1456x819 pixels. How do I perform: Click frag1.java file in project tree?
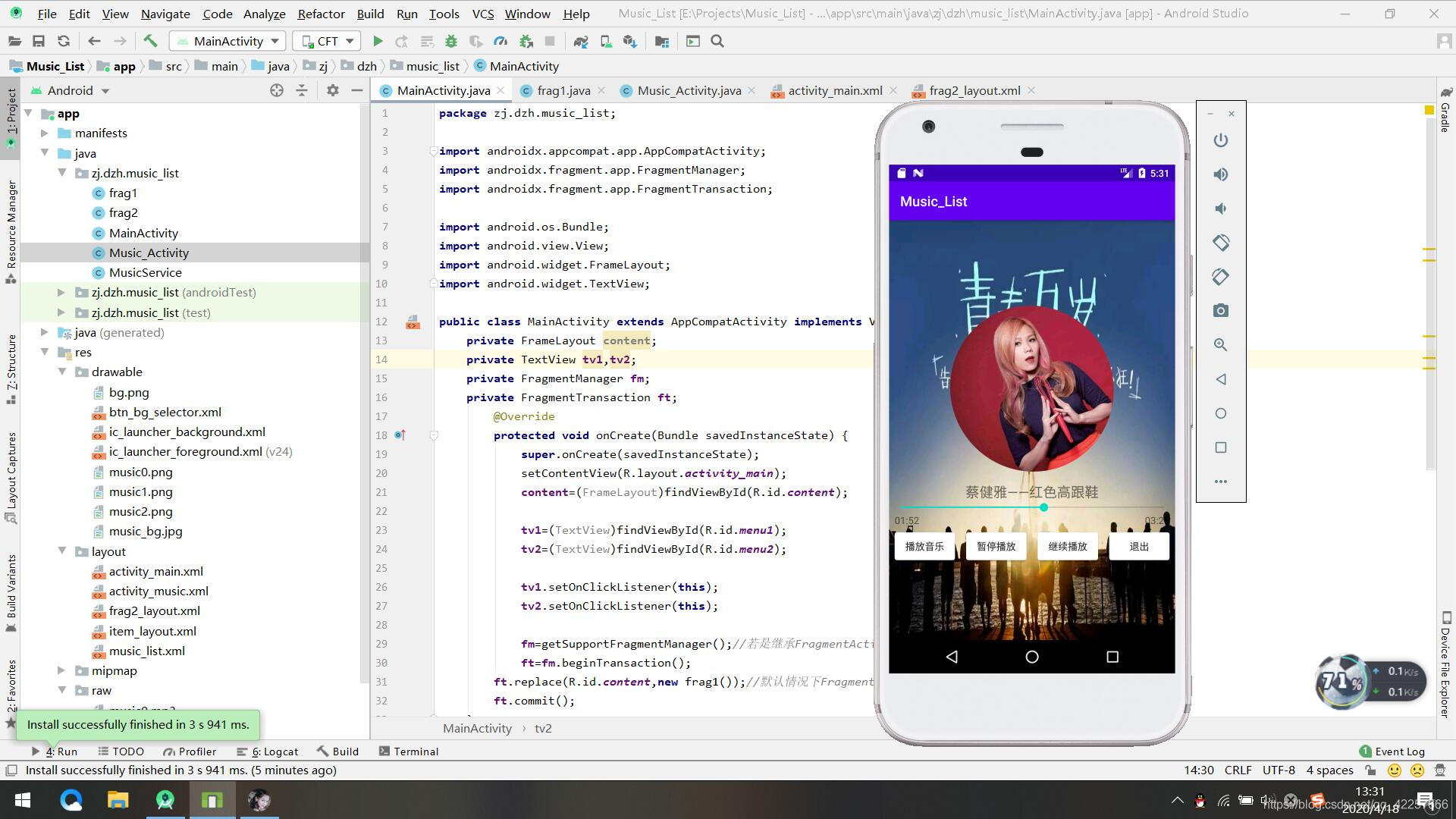[x=123, y=192]
